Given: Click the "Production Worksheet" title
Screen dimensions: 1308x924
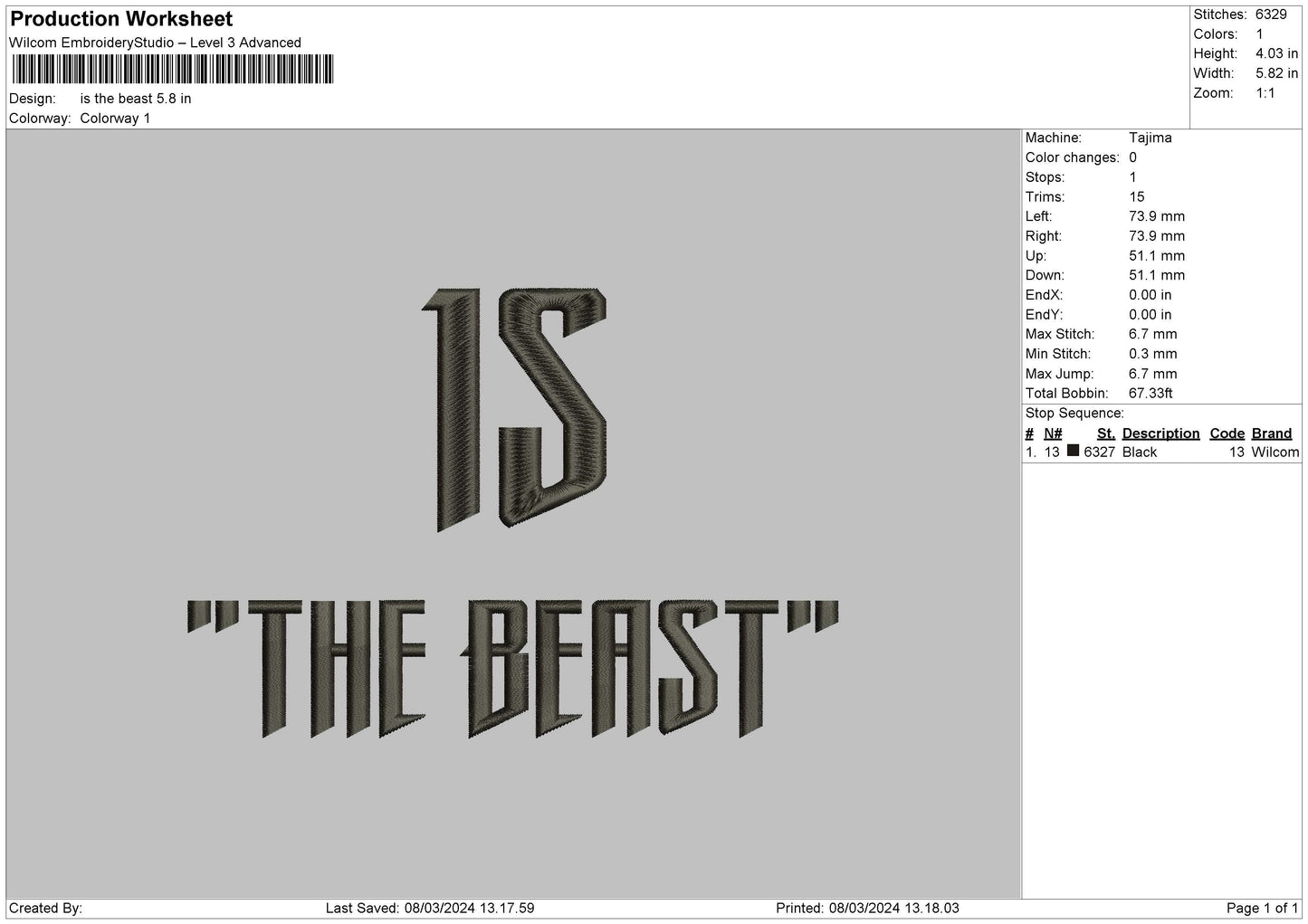Looking at the screenshot, I should [x=121, y=19].
